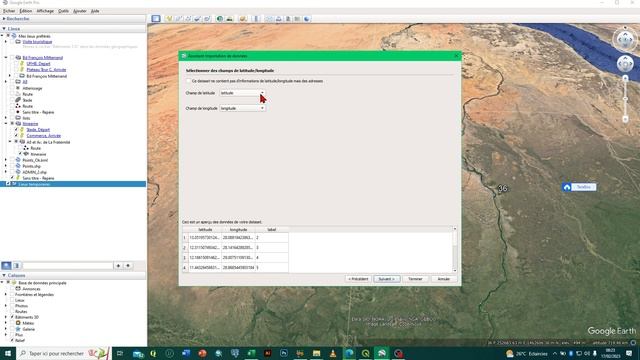Open the ruler measuring tool

click(256, 19)
